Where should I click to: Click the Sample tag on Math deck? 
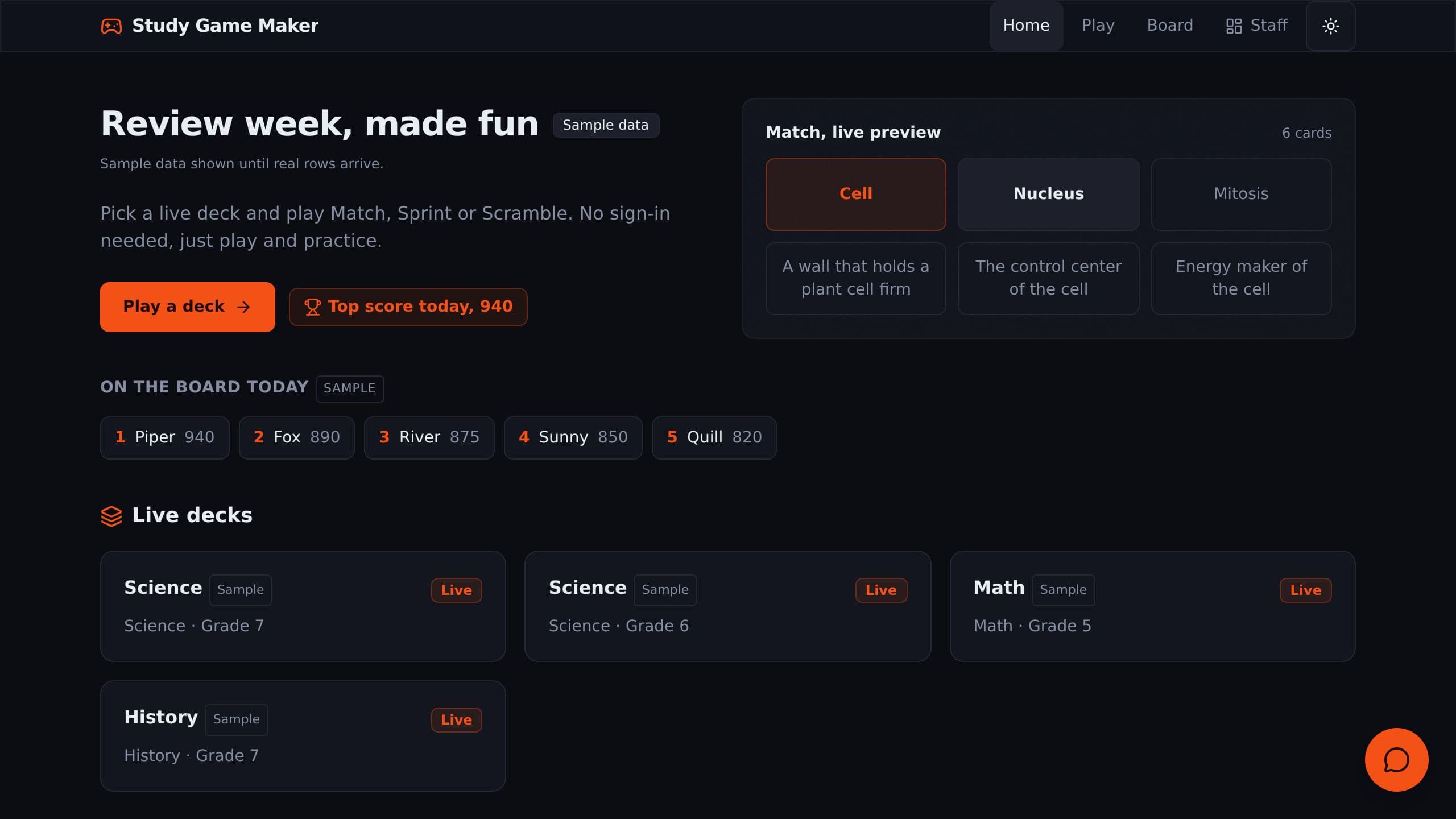click(1063, 590)
